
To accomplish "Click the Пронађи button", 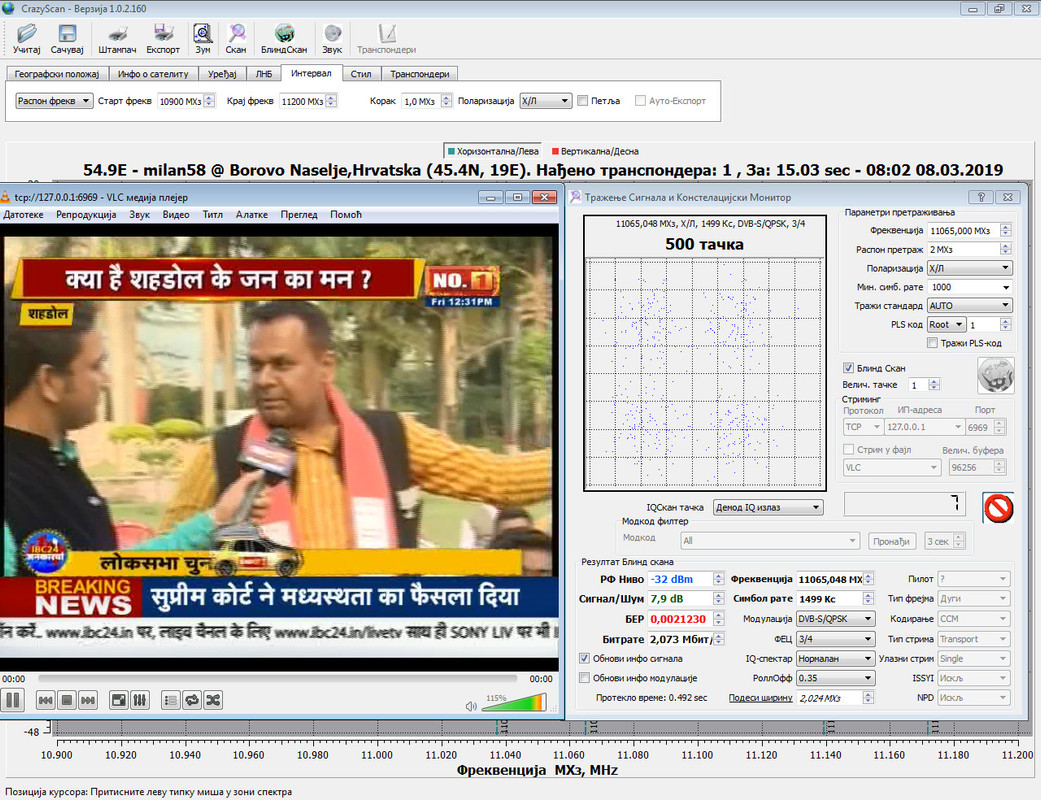I will 892,541.
